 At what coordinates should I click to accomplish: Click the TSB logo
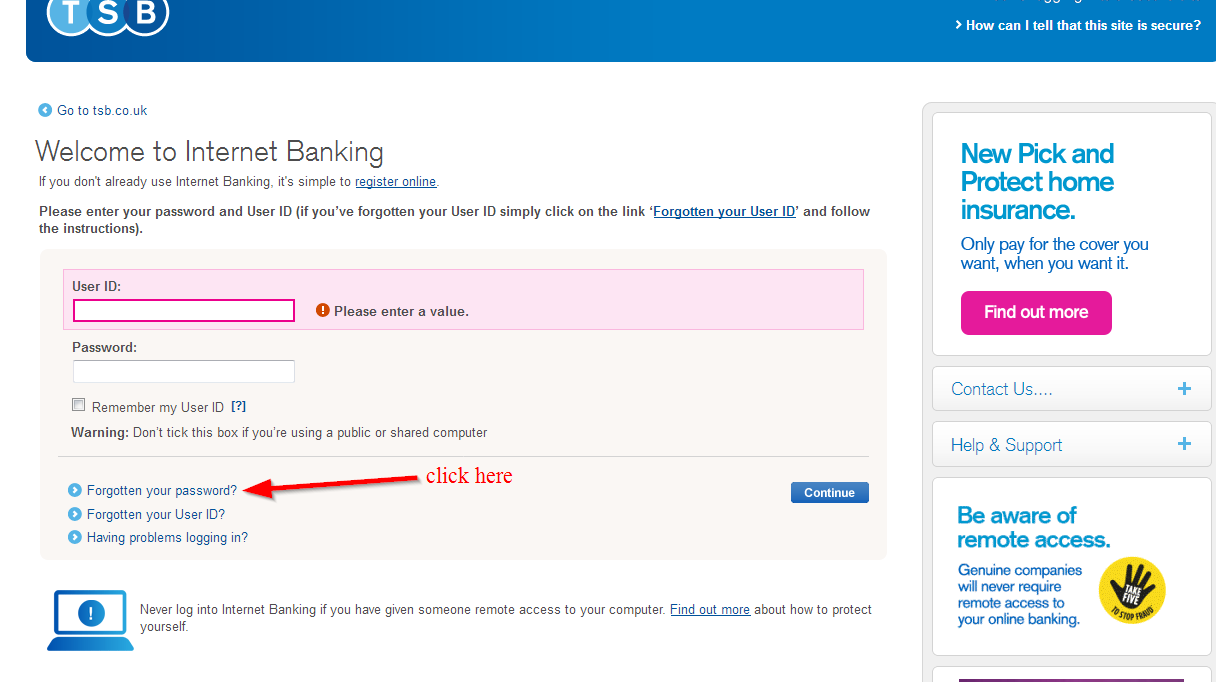(108, 17)
